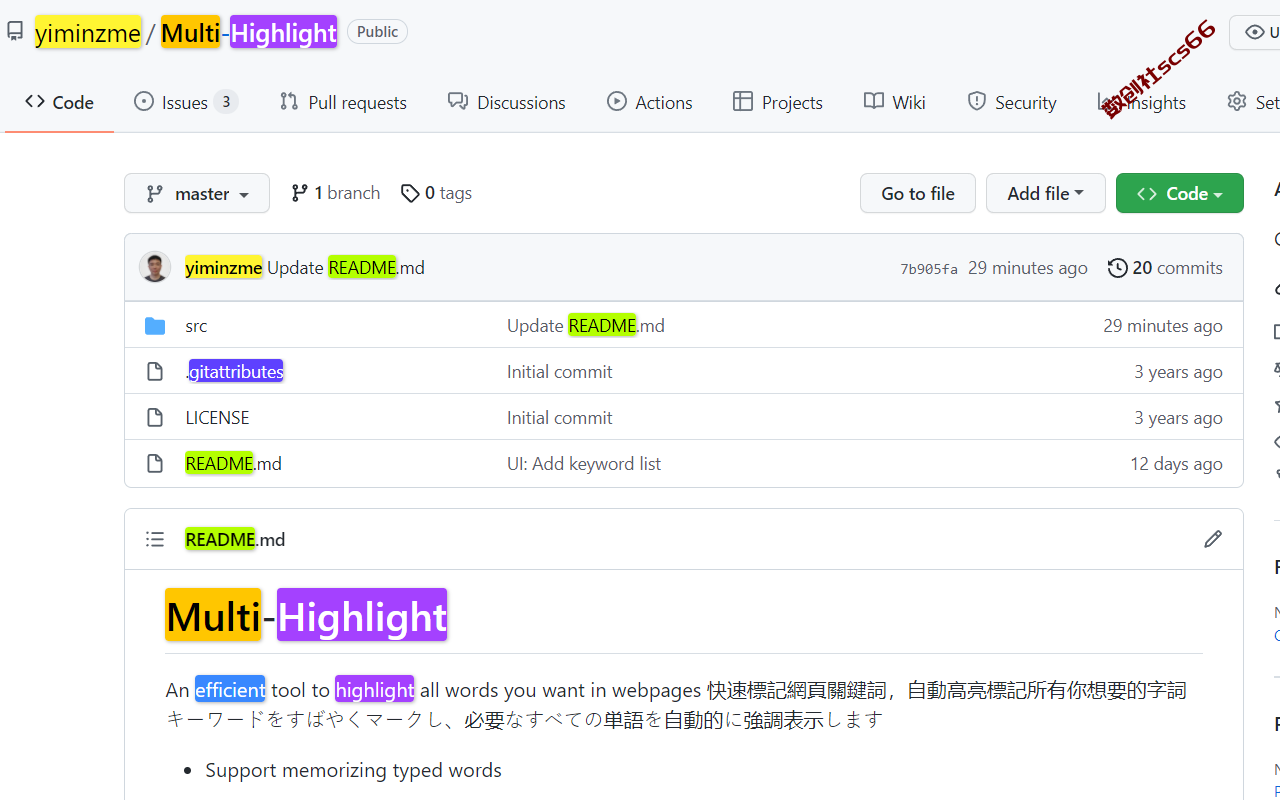1280x800 pixels.
Task: Open README.md in the file list
Action: tap(233, 463)
